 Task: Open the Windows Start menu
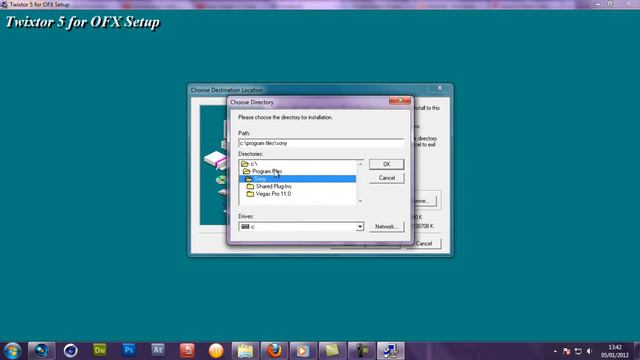click(12, 351)
